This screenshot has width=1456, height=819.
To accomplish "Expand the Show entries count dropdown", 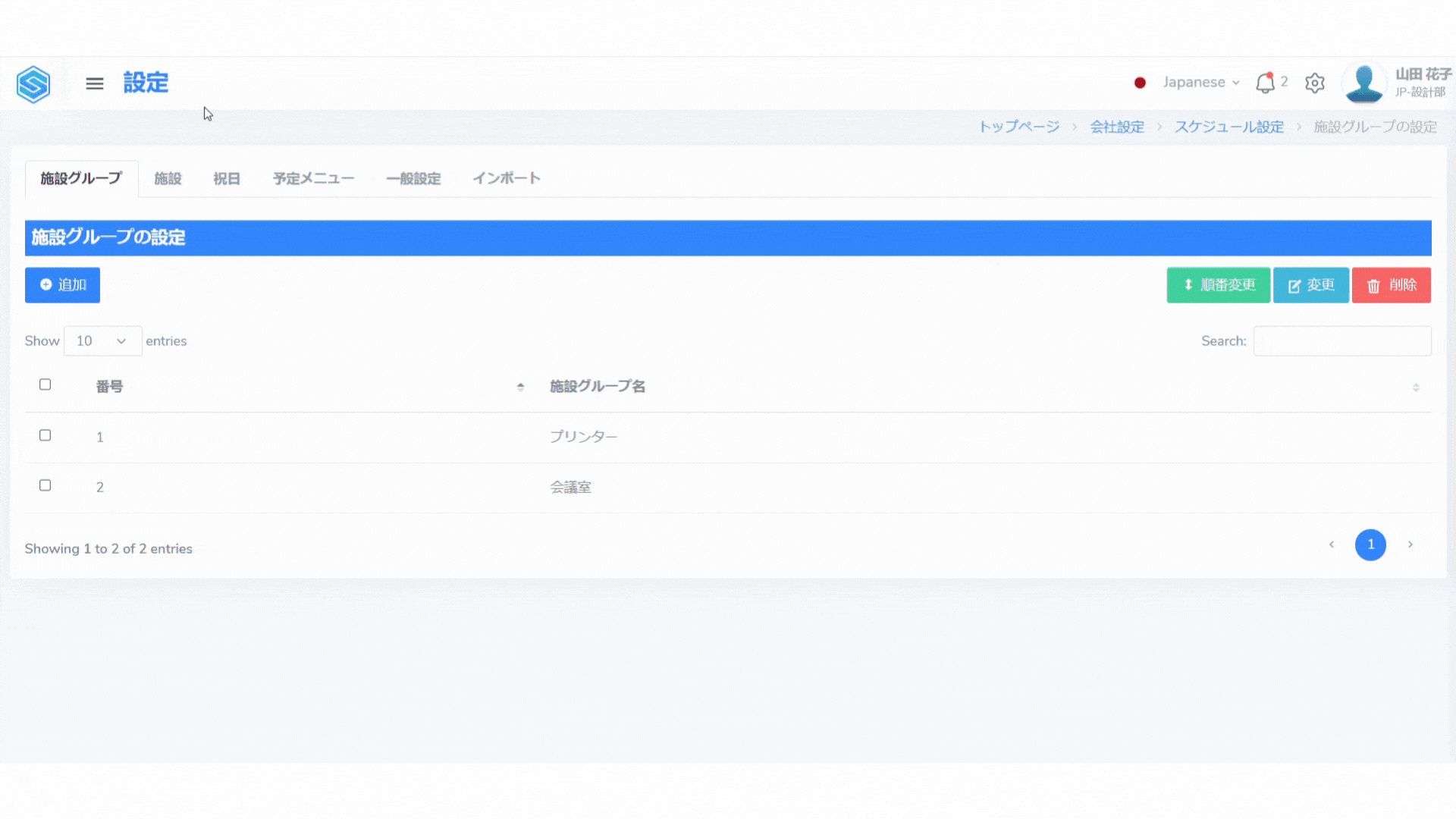I will coord(102,341).
